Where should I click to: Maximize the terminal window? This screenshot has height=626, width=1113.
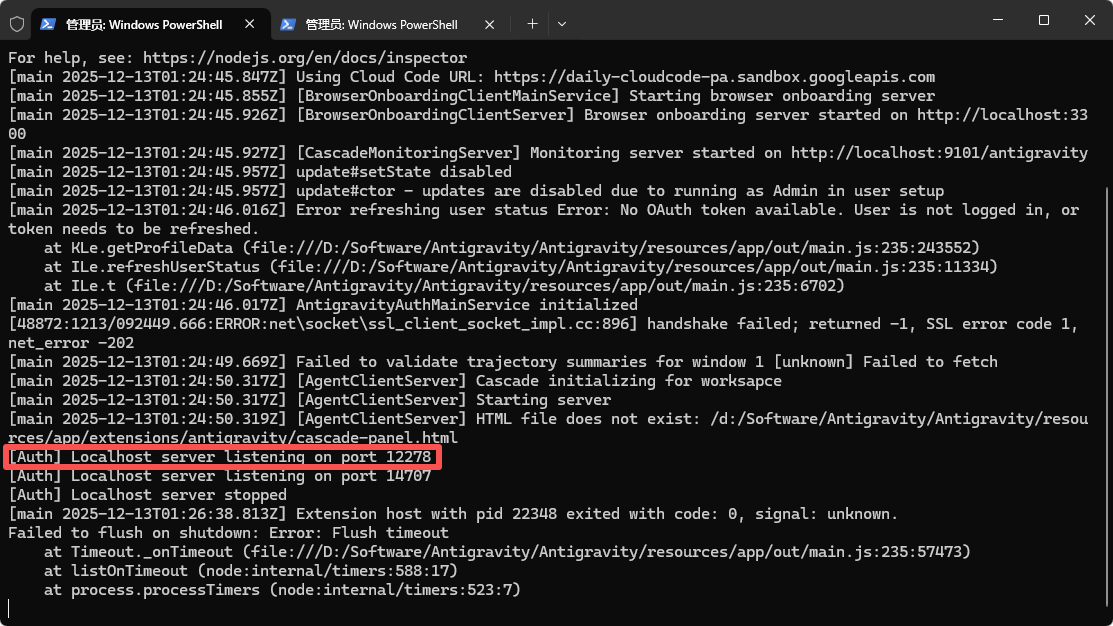pos(1043,20)
